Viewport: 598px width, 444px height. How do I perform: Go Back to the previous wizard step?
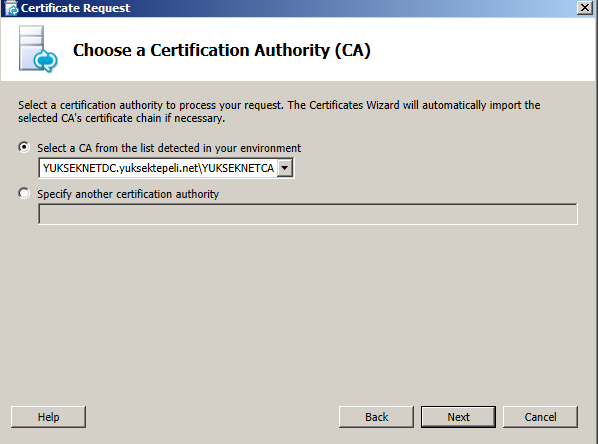coord(376,417)
